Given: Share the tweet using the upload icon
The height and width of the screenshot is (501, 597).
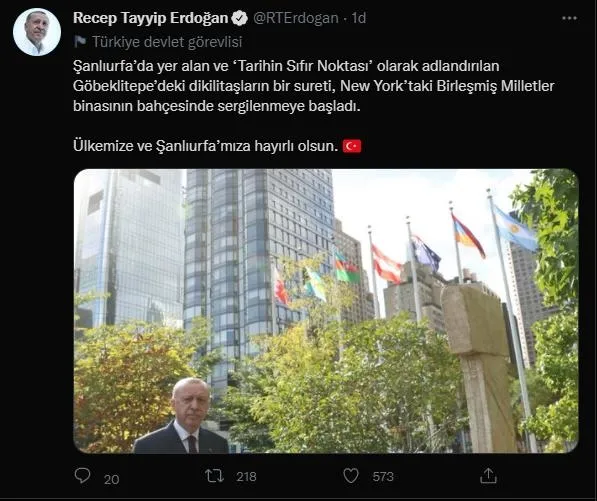Looking at the screenshot, I should tap(488, 476).
